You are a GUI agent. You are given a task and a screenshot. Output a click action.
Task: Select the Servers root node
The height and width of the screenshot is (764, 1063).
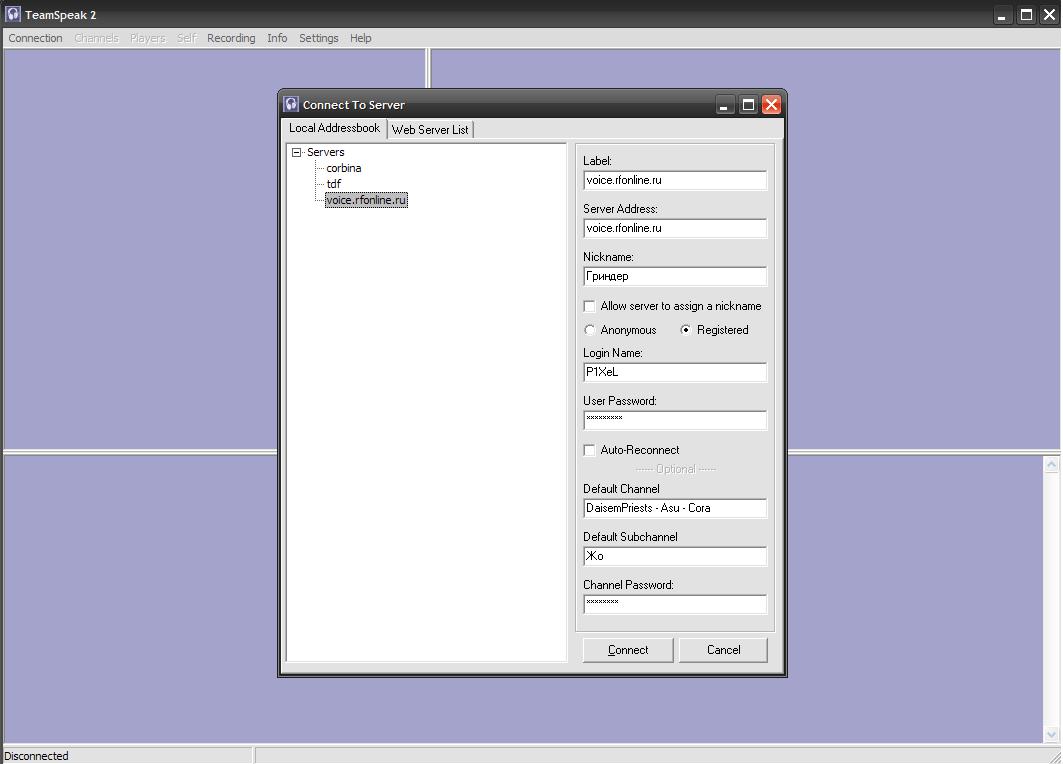click(325, 153)
